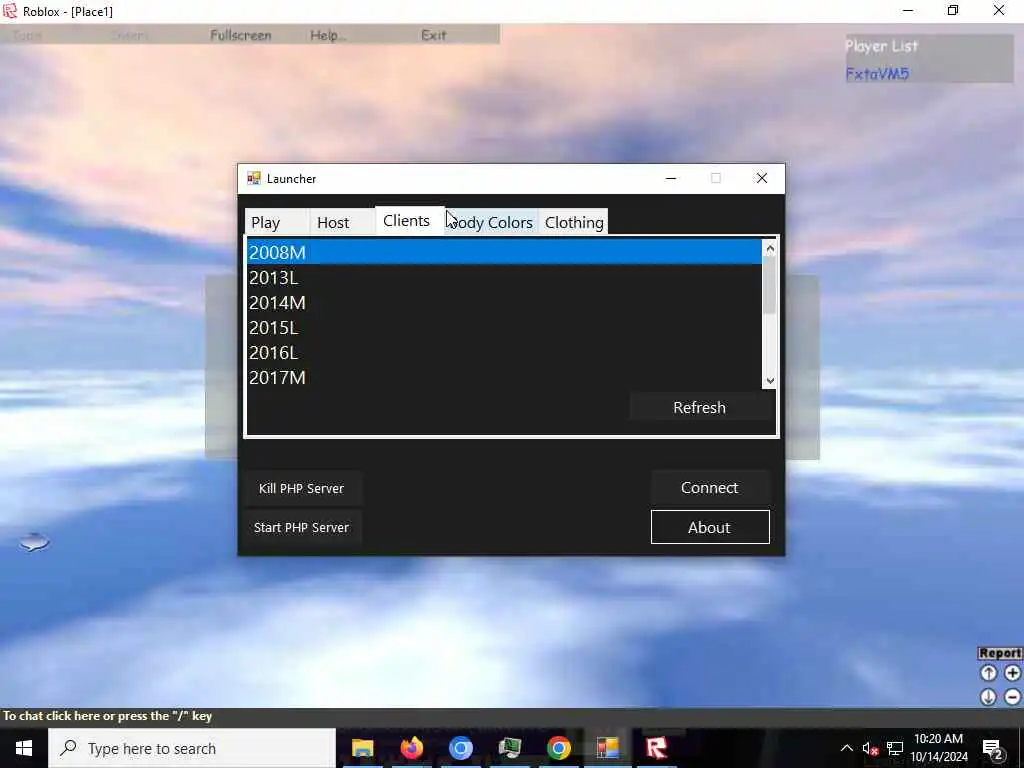Screen dimensions: 1024x768
Task: Click the client list scroll-up arrow
Action: click(770, 248)
